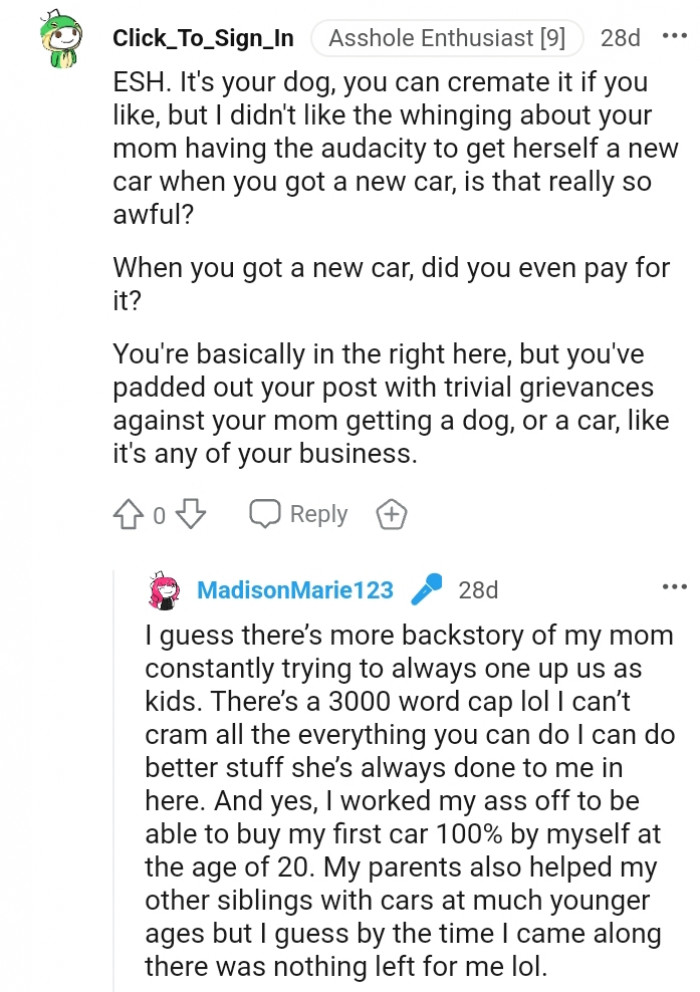700x992 pixels.
Task: Click the Reply speech-bubble icon
Action: pos(263,513)
